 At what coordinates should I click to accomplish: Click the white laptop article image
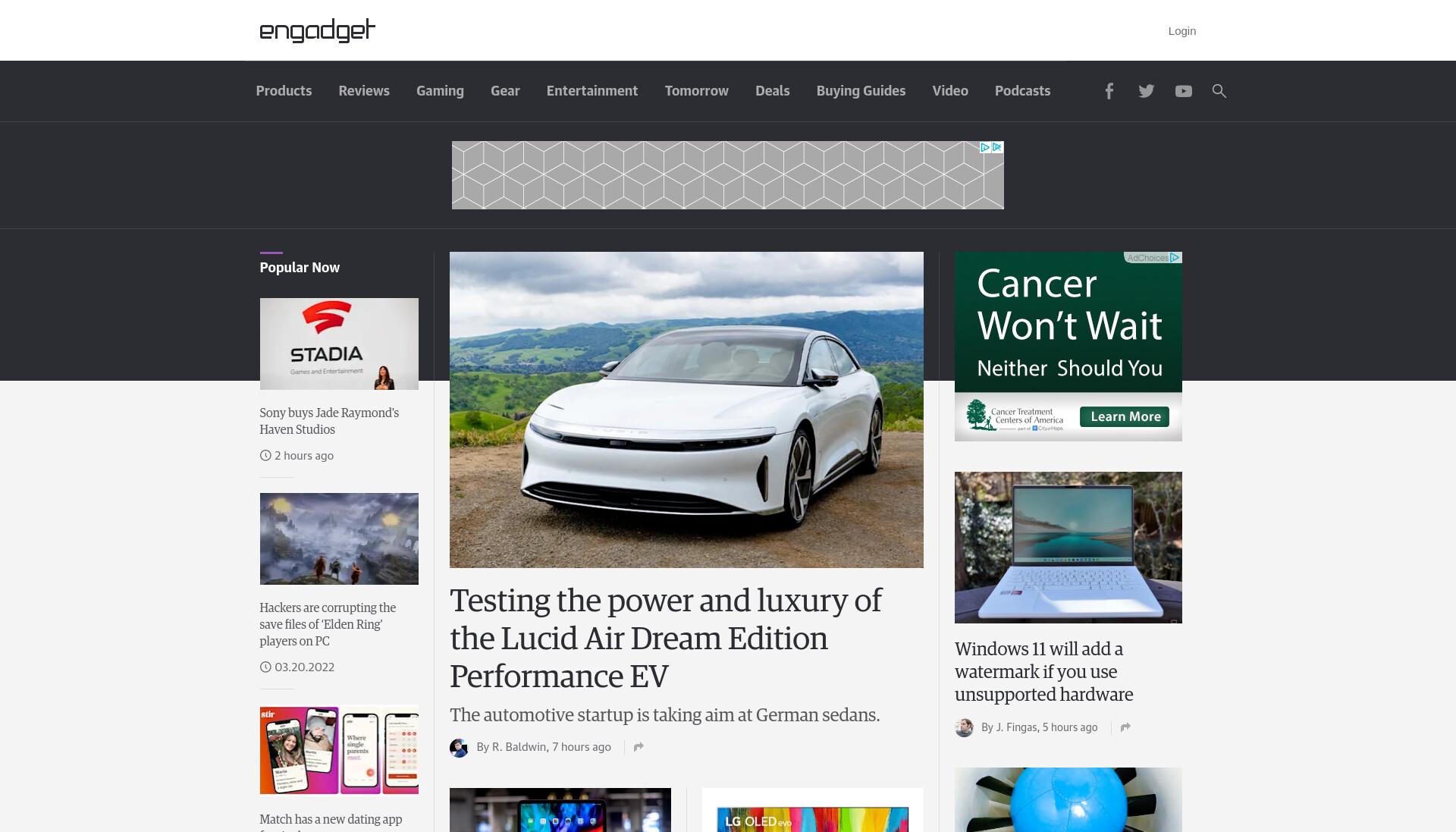click(1068, 548)
